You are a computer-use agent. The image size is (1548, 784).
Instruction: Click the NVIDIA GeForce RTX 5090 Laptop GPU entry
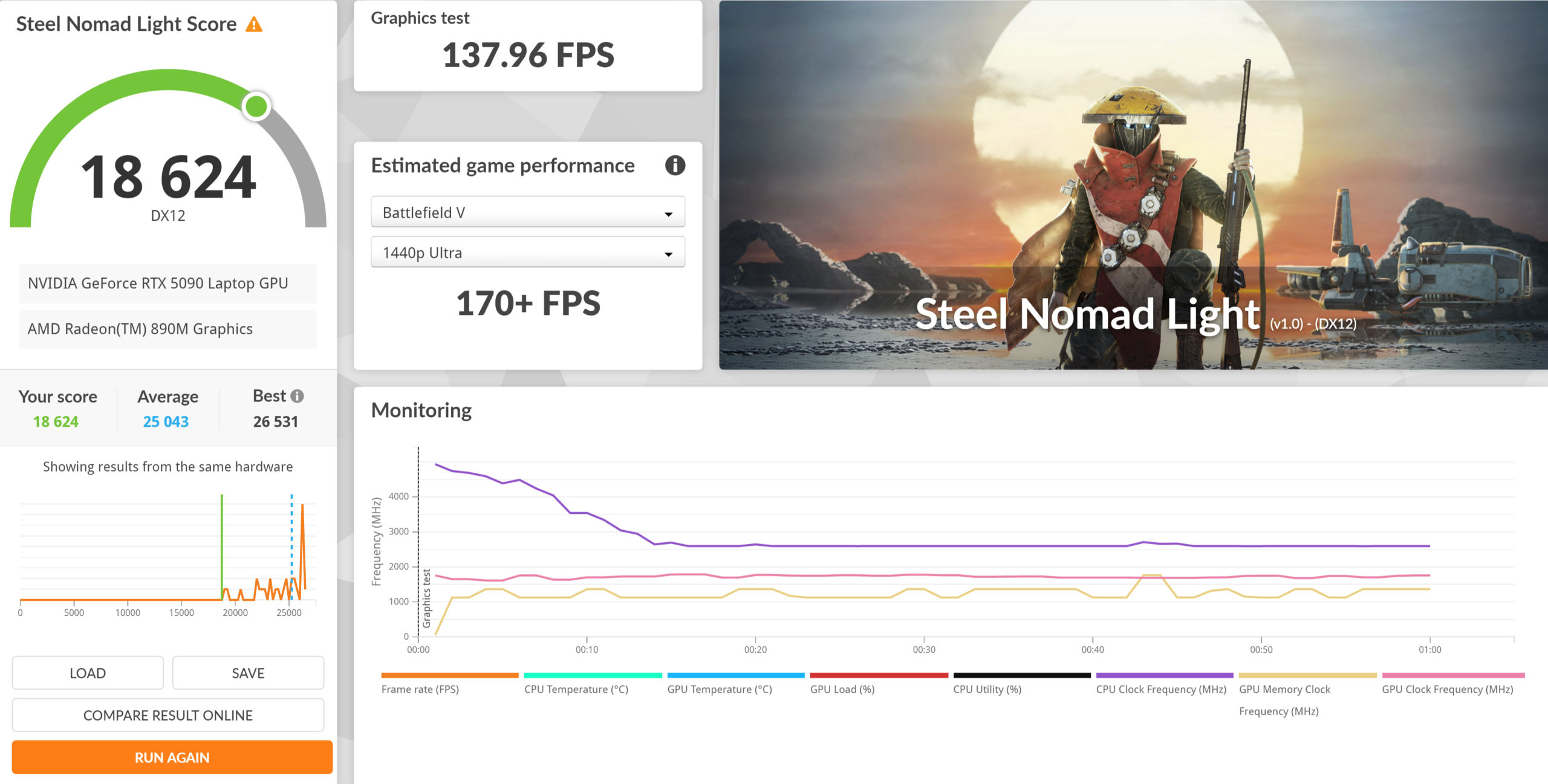(168, 283)
